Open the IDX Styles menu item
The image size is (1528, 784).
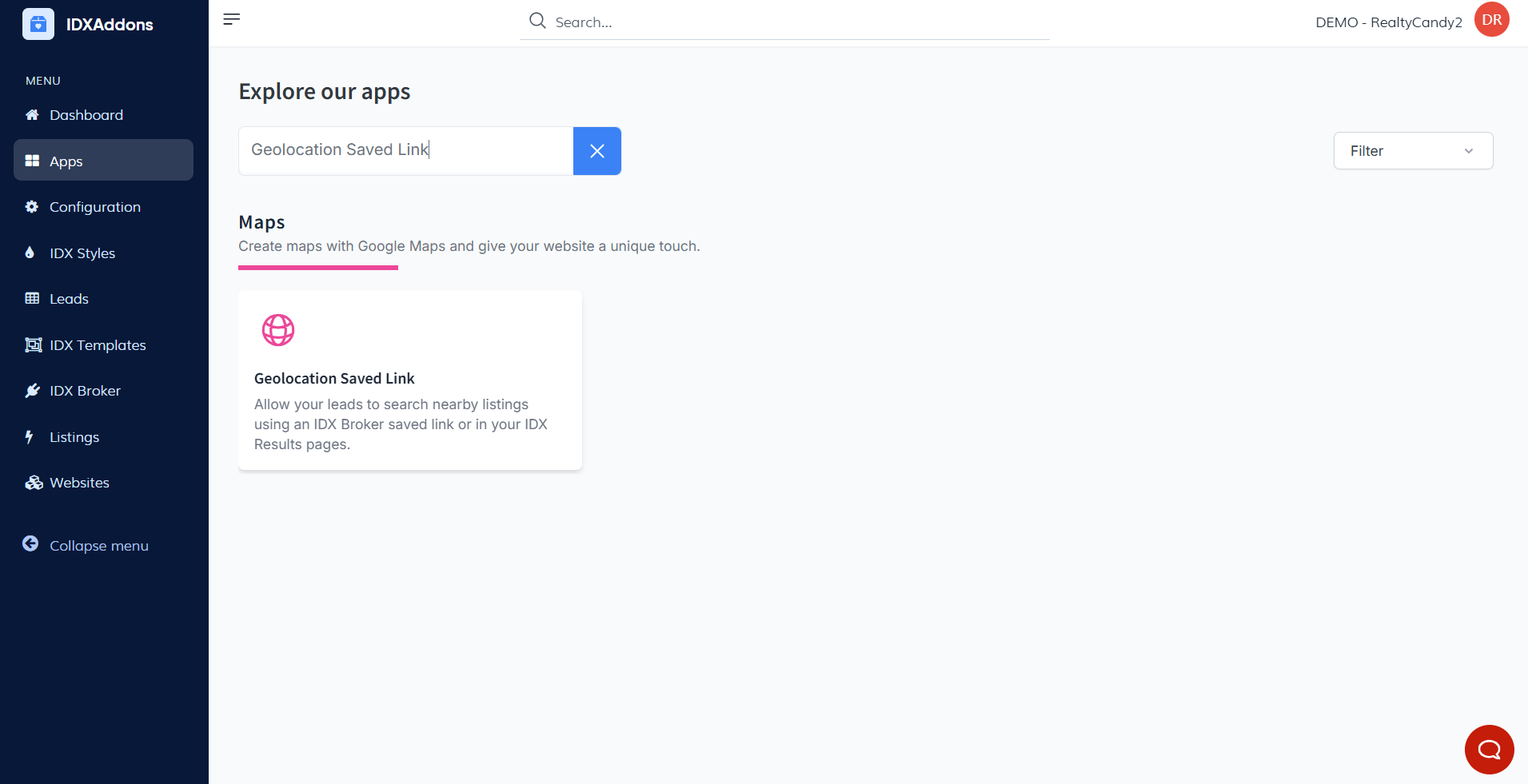(x=82, y=253)
